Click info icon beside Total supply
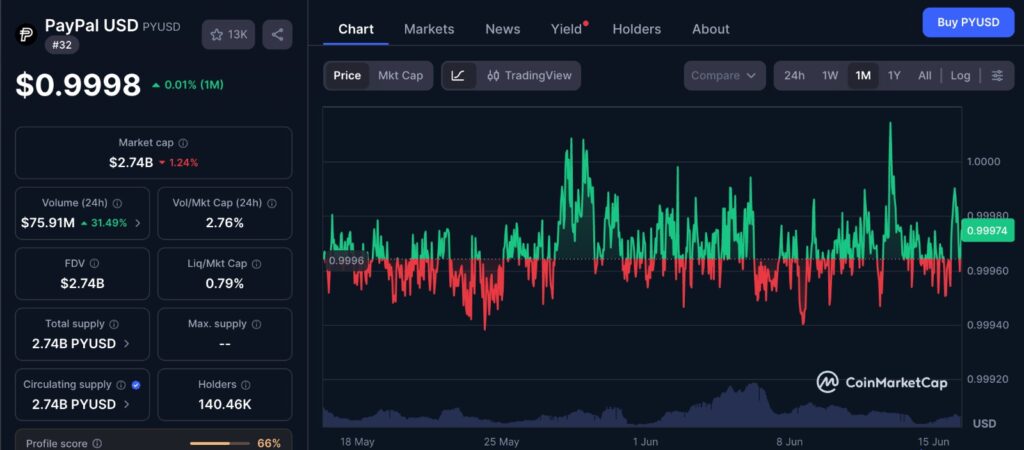The image size is (1024, 450). (114, 324)
